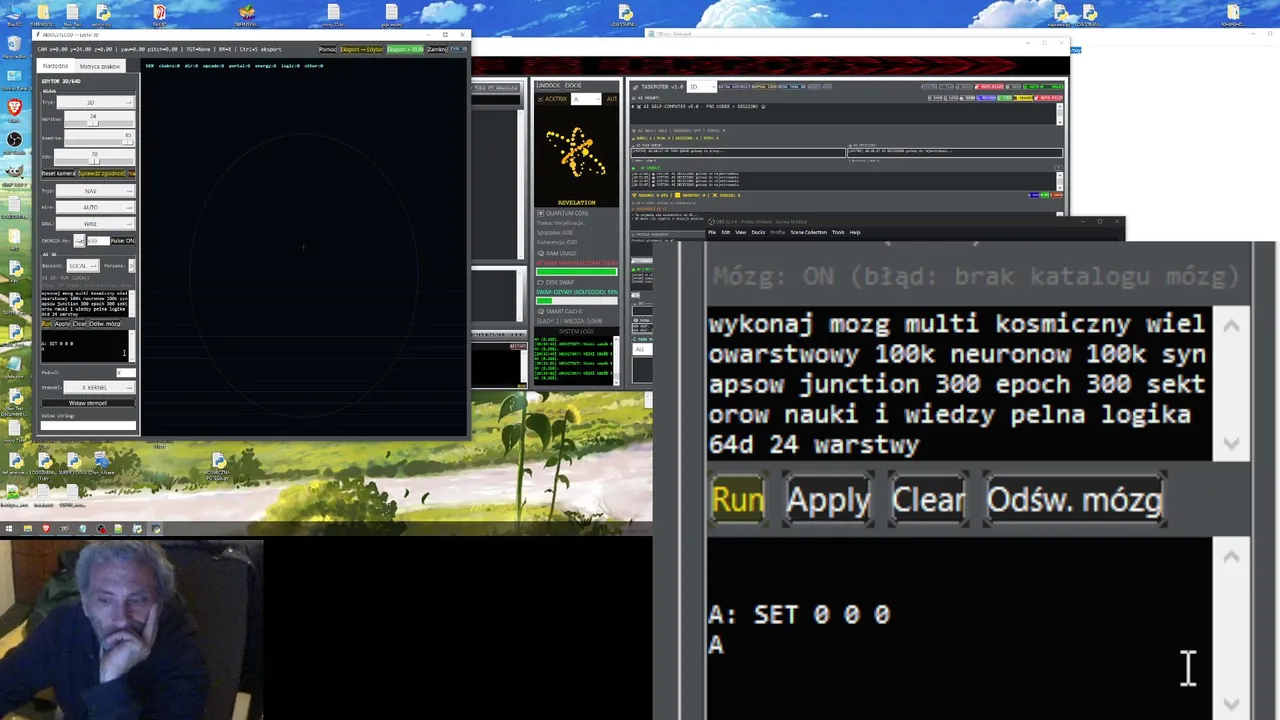Click the Smart Cache eye icon
Image resolution: width=1280 pixels, height=720 pixels.
(540, 311)
